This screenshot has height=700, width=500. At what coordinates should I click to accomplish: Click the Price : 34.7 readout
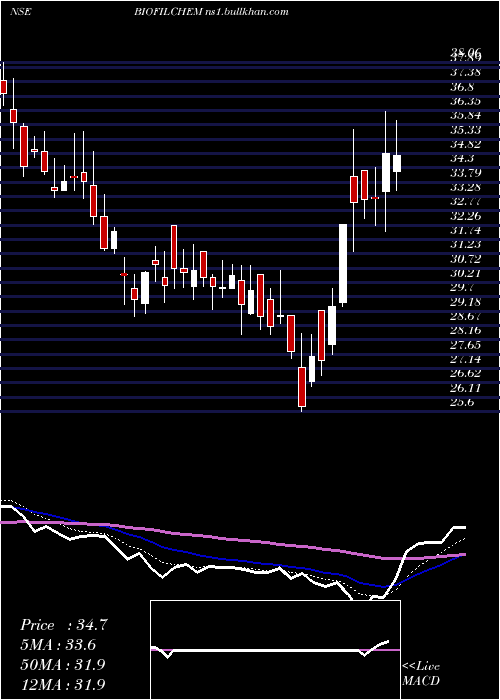(x=64, y=625)
